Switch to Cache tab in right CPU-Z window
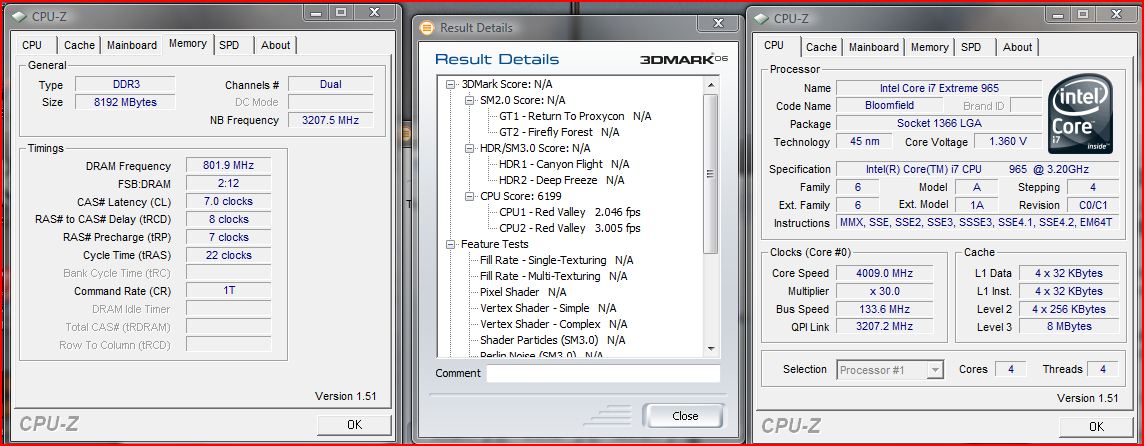This screenshot has height=446, width=1144. (822, 47)
